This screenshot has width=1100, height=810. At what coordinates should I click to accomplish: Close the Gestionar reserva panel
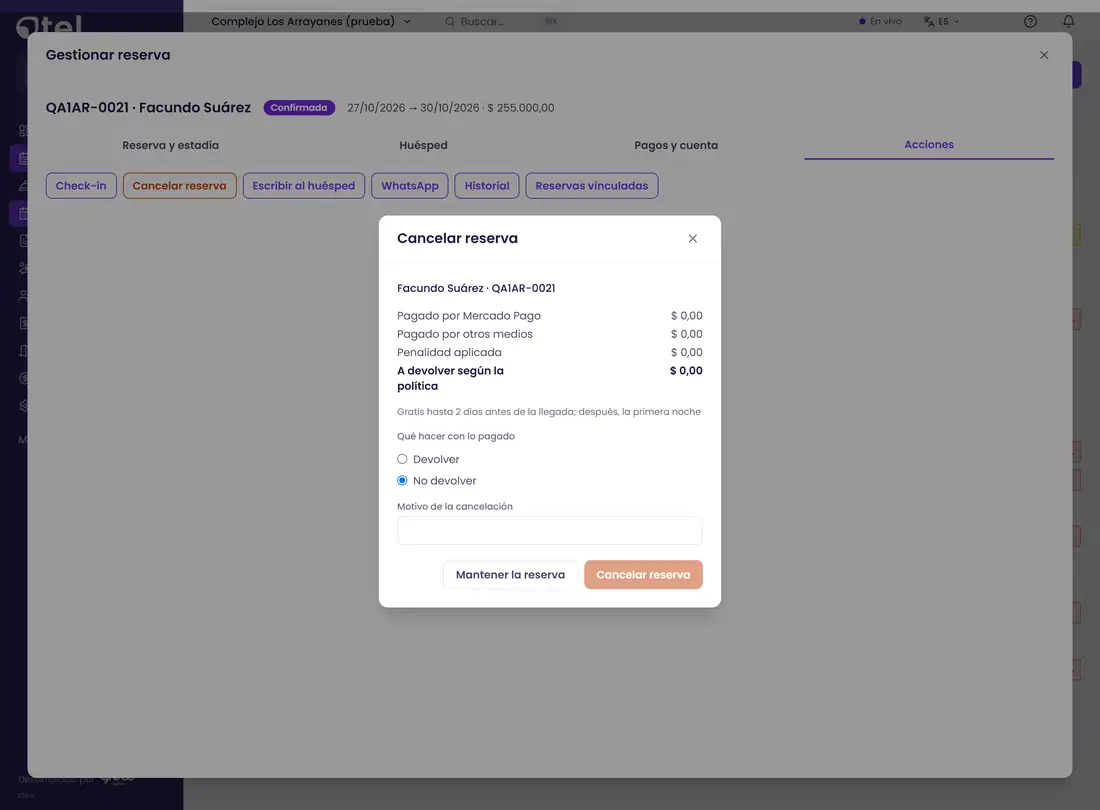(1044, 55)
